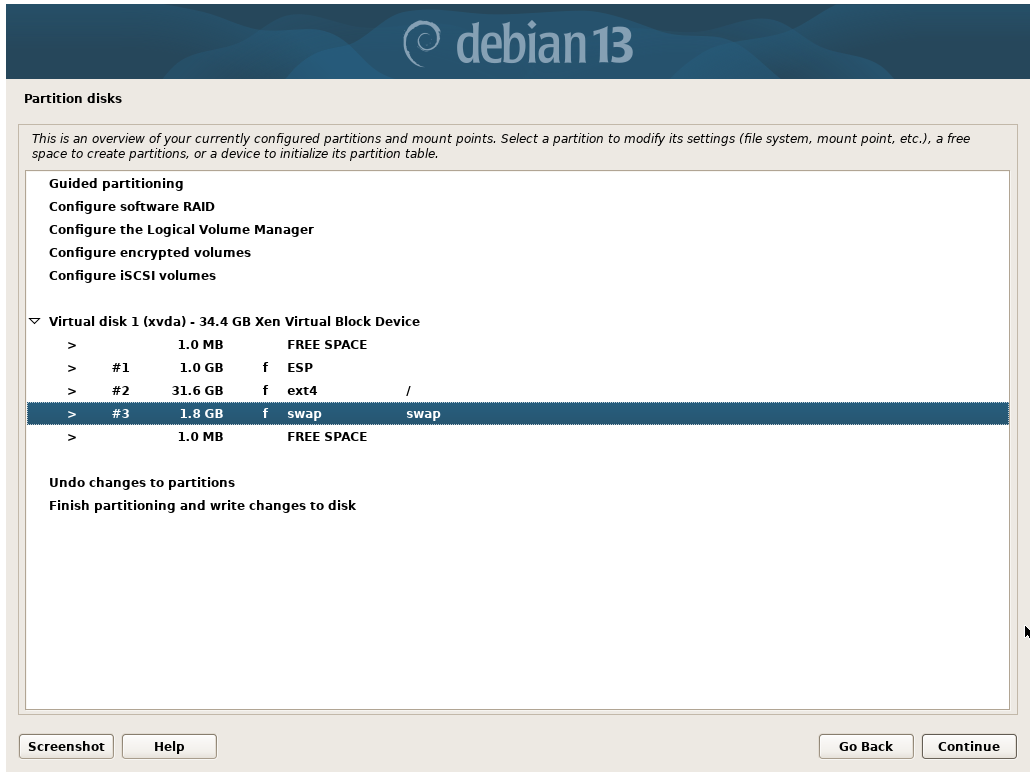Click the 31.6 GB size value
Viewport: 1036px width, 780px height.
[x=198, y=391]
